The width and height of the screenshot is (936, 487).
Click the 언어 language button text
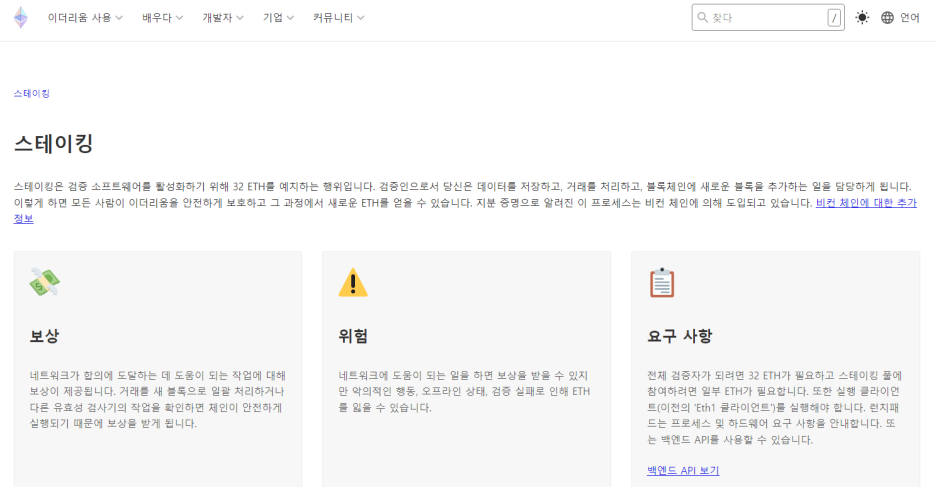pyautogui.click(x=910, y=18)
